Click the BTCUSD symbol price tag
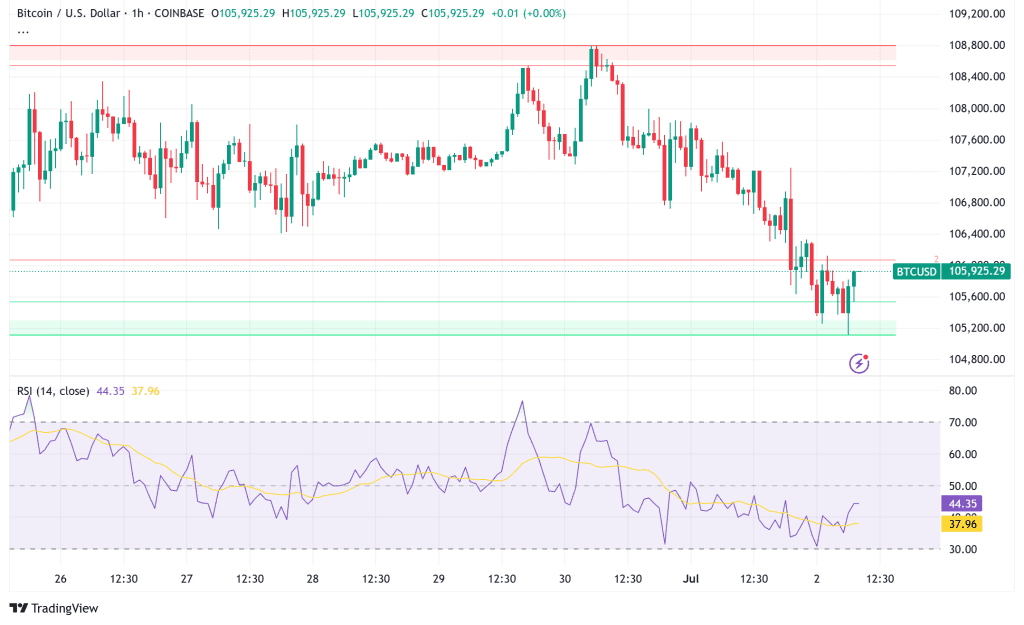The image size is (1024, 625). pos(917,271)
